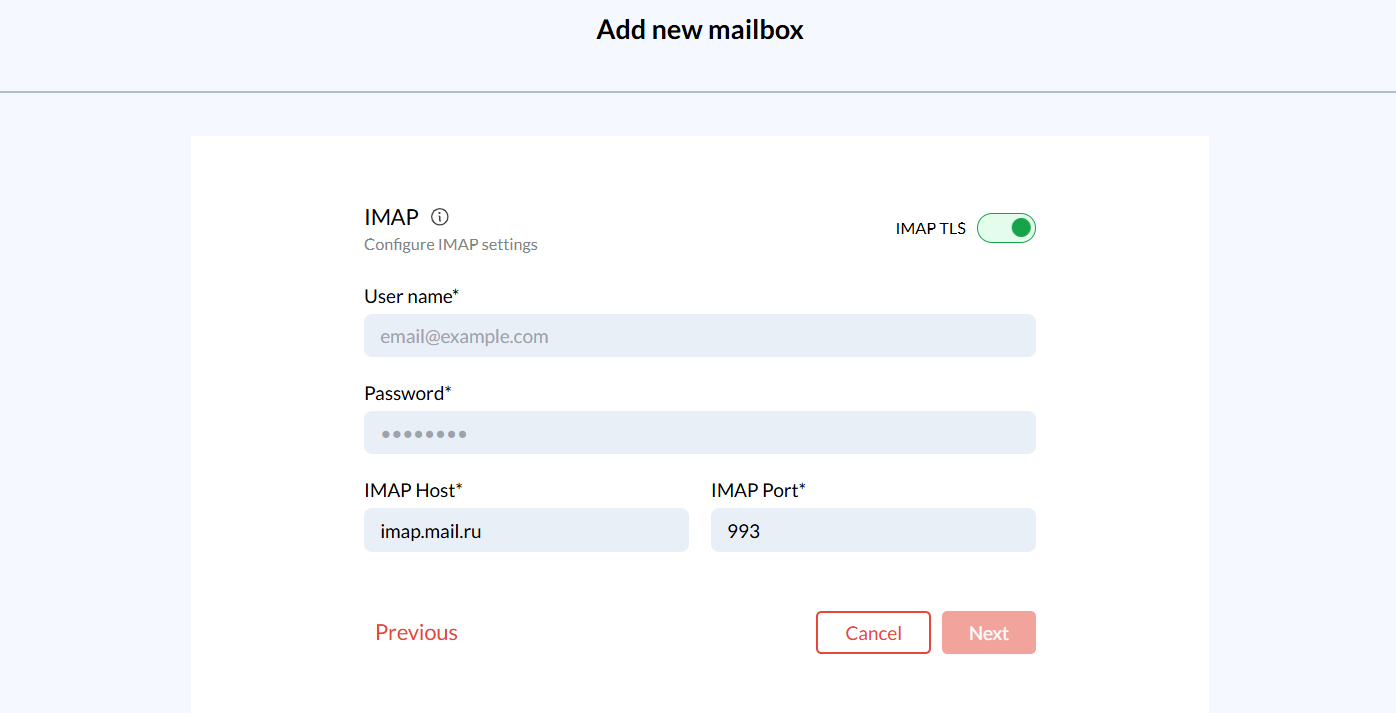Screen dimensions: 1396x713
Task: Click IMAP Host field containing imap.mail.ru
Action: click(x=526, y=530)
